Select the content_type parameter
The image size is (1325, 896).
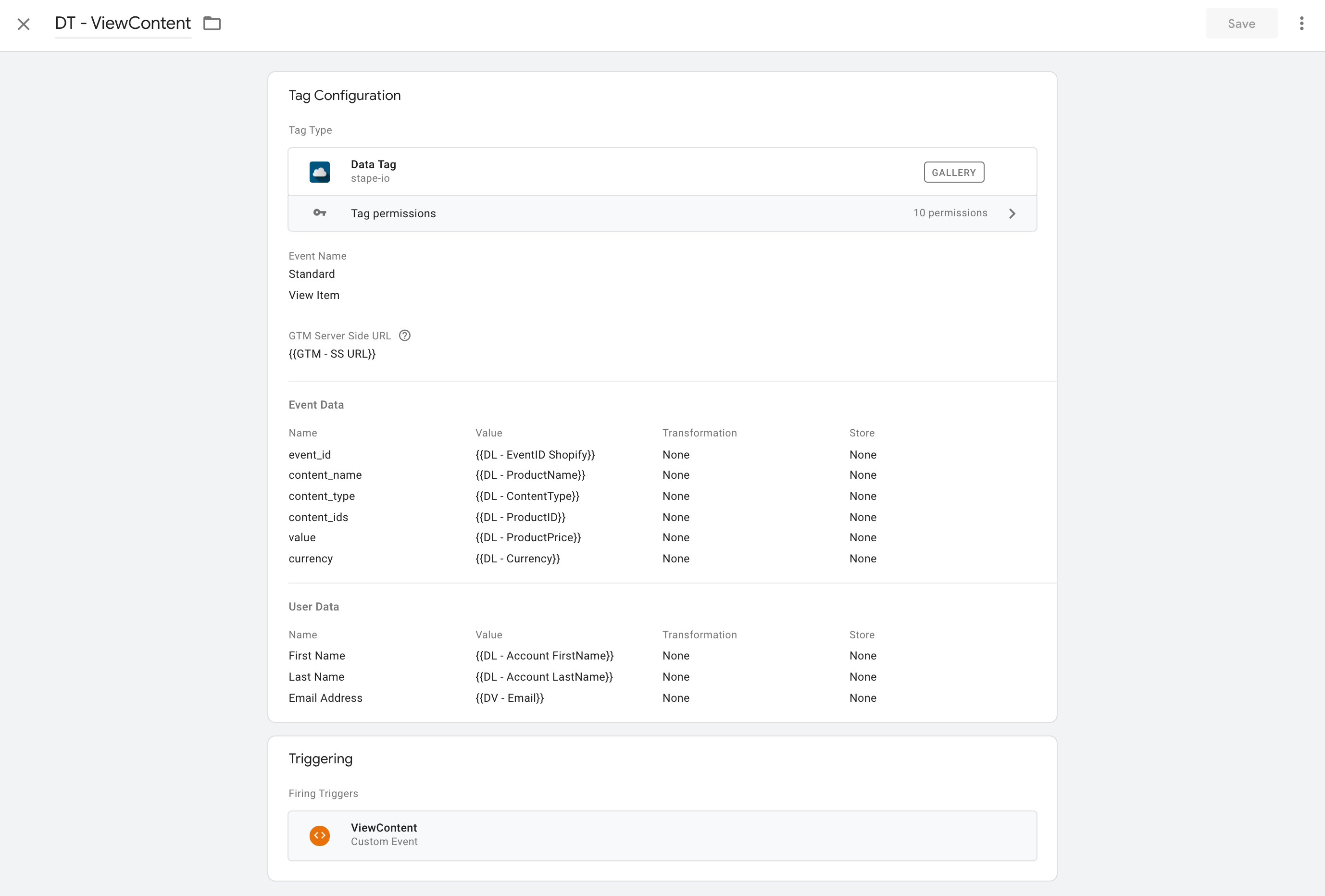(322, 496)
